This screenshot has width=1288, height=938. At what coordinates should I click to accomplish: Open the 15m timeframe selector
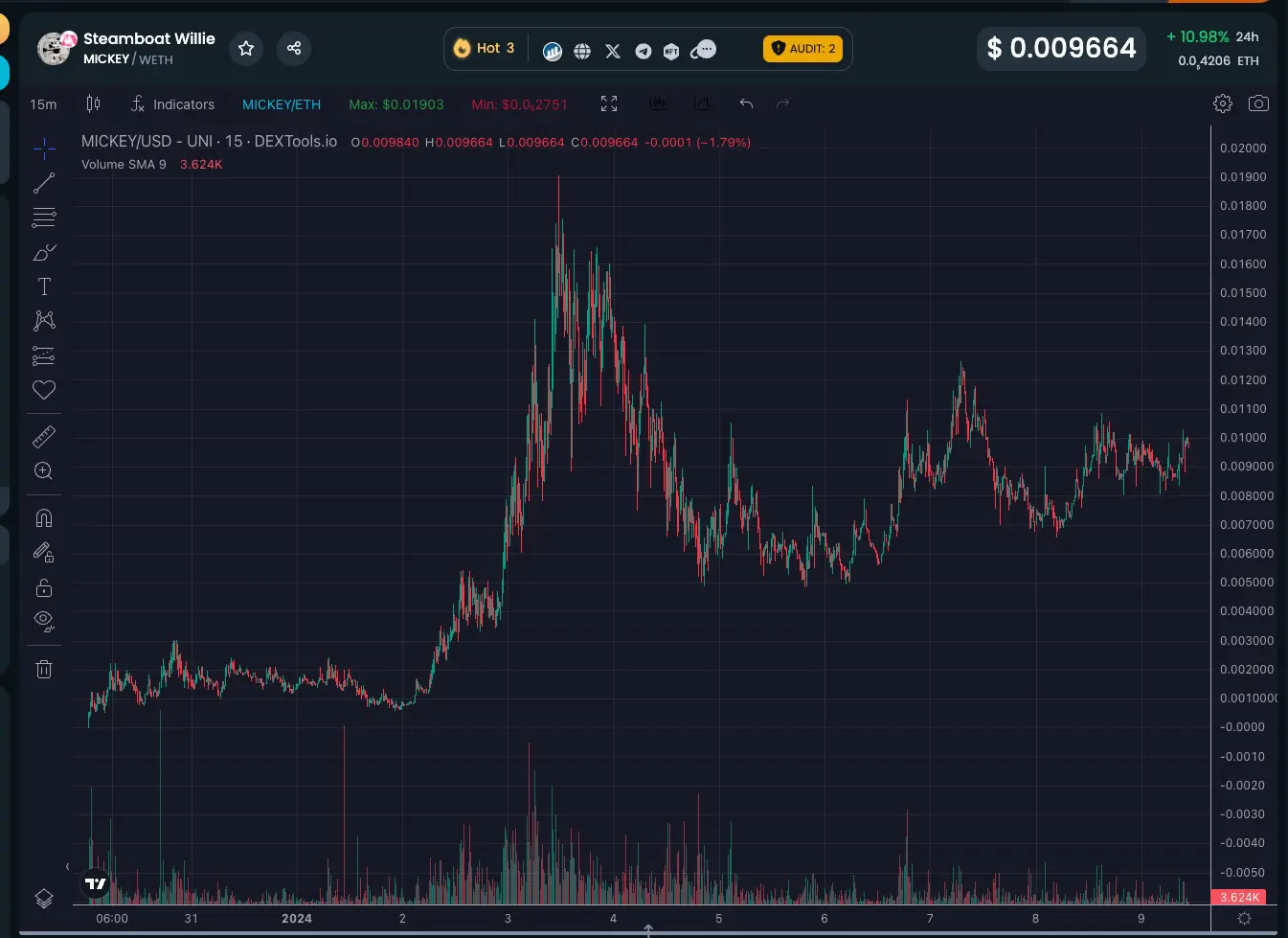click(43, 104)
